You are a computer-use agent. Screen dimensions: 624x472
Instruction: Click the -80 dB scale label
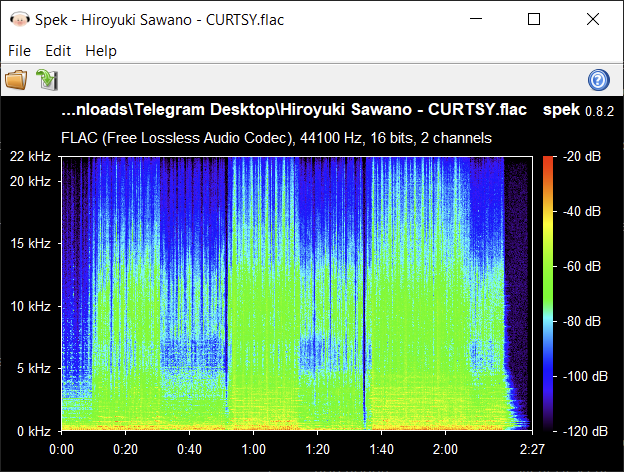[x=582, y=321]
